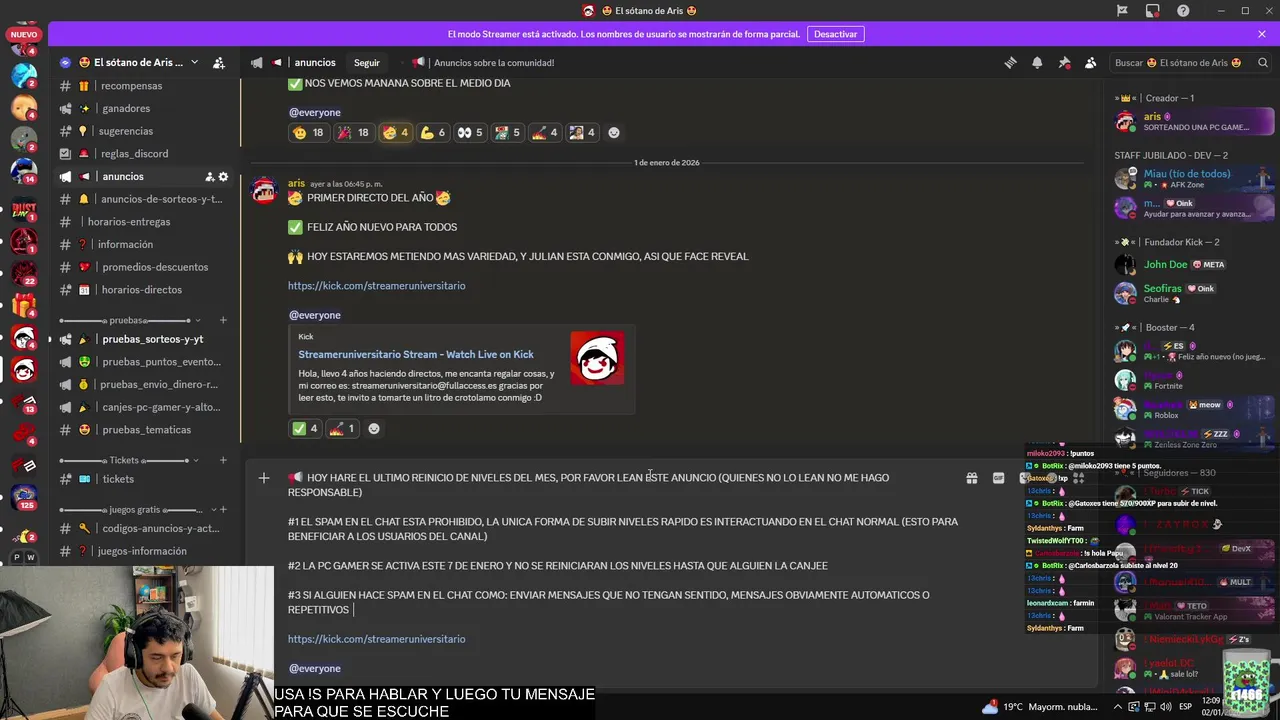Open the Kick stream thumbnail logo
Viewport: 1280px width, 720px height.
coord(597,358)
